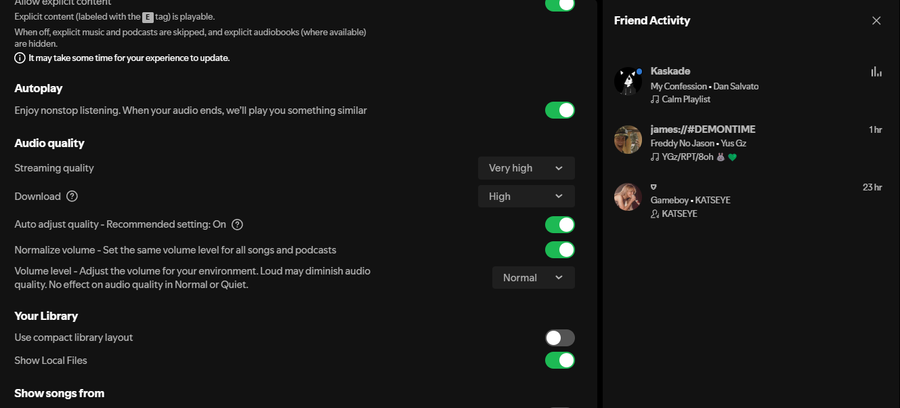Click the Auto adjust quality help icon

tap(237, 224)
